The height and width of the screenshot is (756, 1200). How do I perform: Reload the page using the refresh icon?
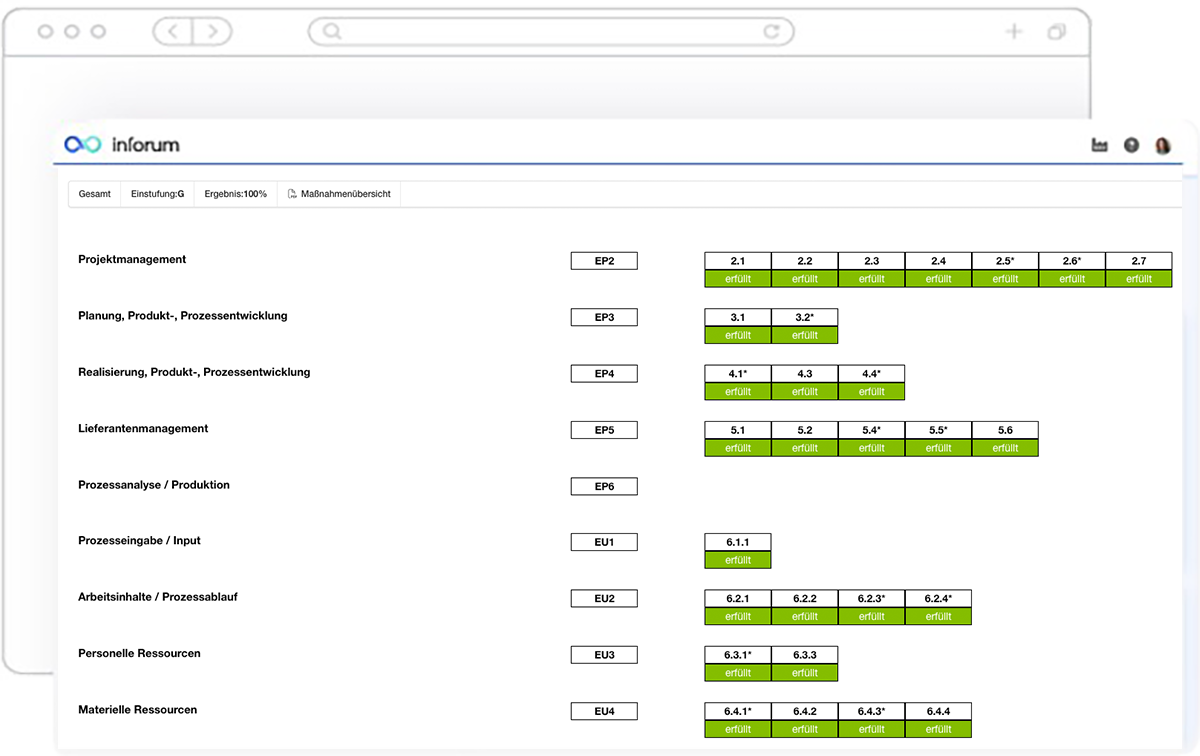pos(772,31)
